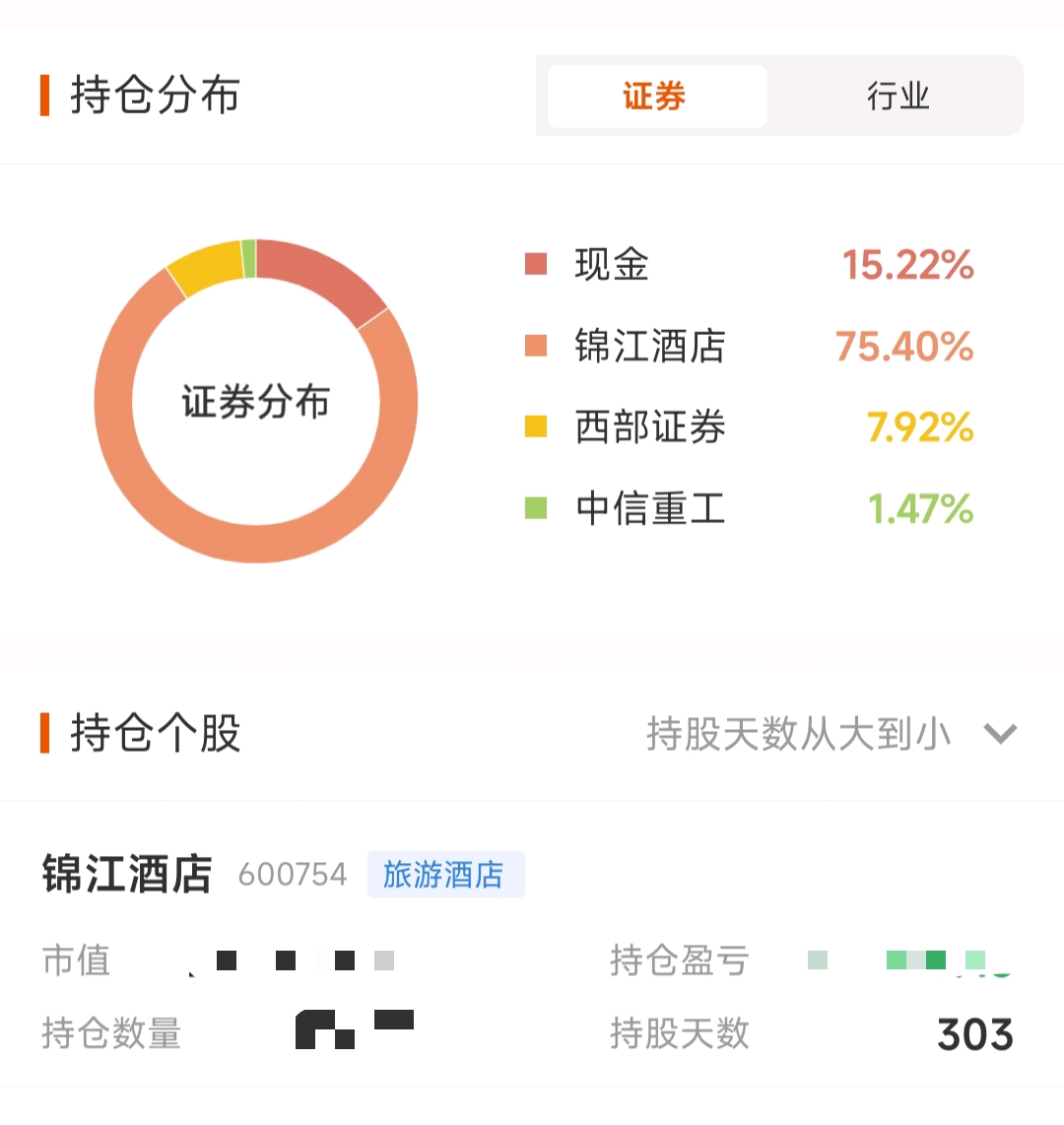Screen dimensions: 1064x1125
Task: Click the 现金 red legend swatch
Action: [536, 264]
